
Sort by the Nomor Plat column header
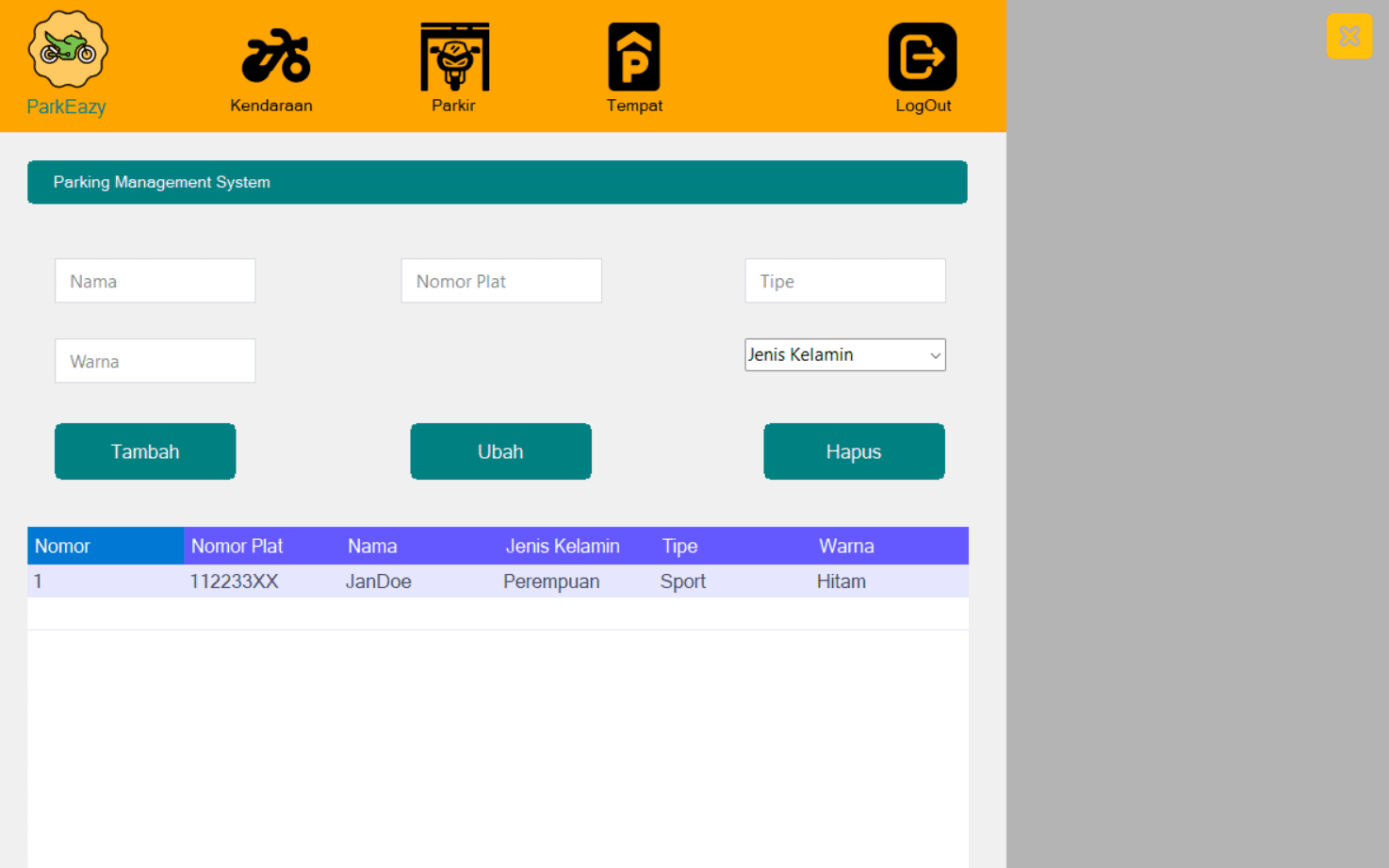[262, 546]
